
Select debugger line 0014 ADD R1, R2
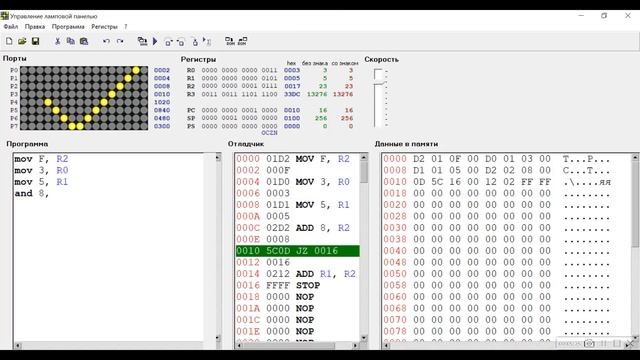point(296,274)
